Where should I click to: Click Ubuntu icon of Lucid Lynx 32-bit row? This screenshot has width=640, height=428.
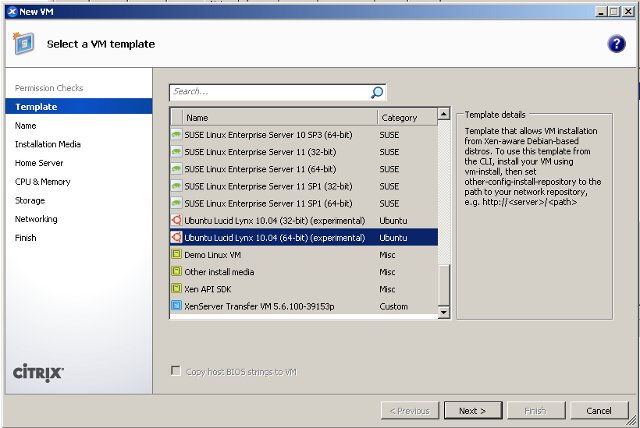tap(176, 220)
